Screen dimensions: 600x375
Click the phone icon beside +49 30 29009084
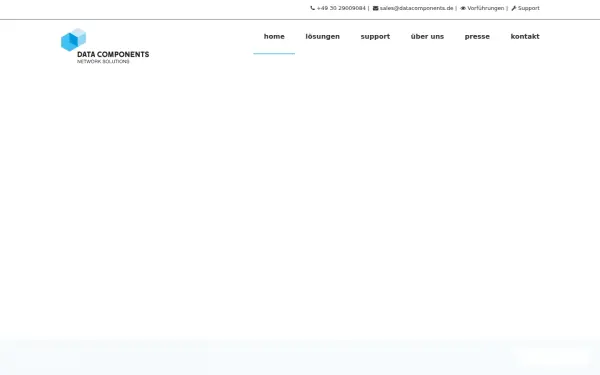(x=312, y=8)
